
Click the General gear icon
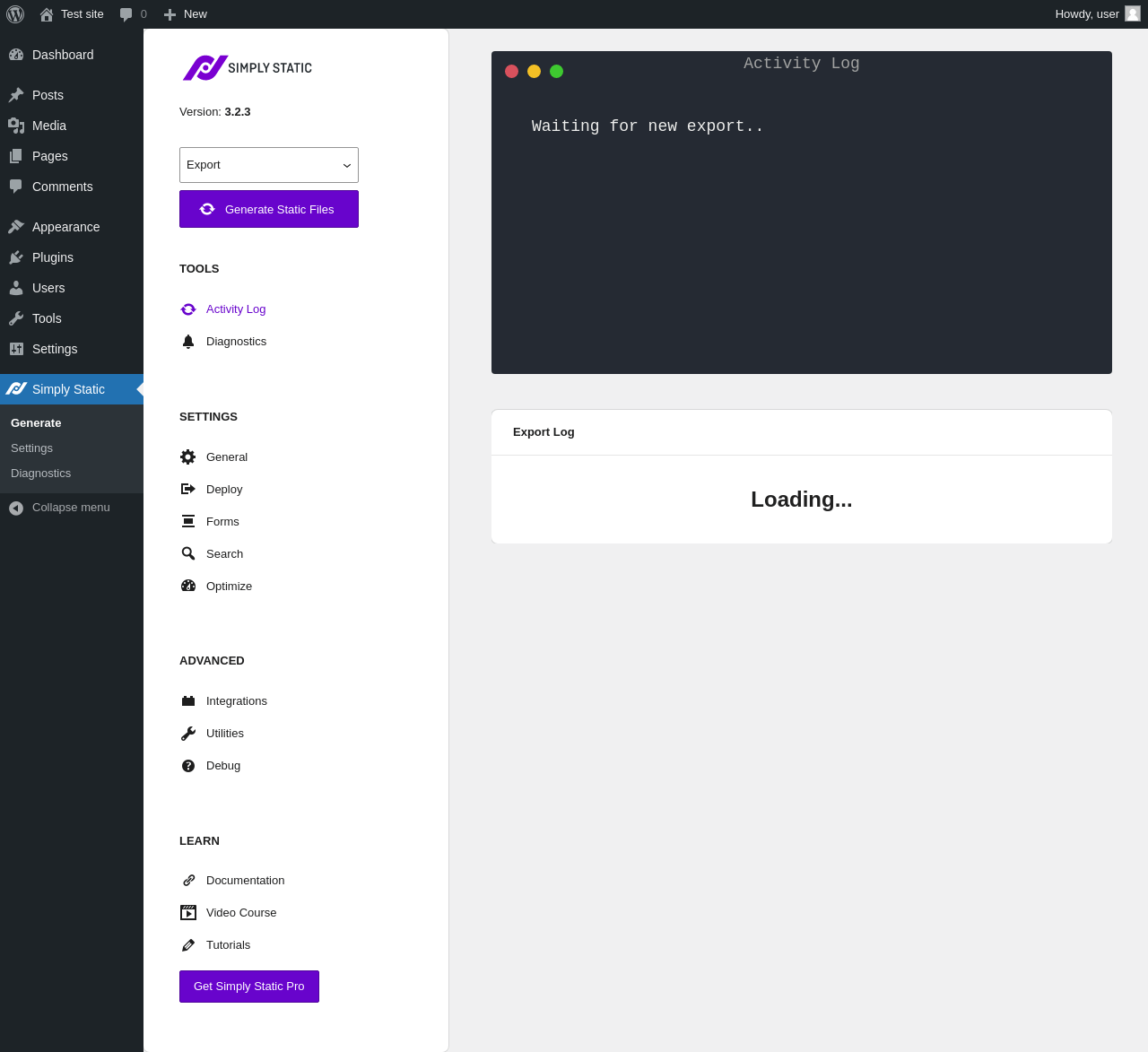coord(188,457)
